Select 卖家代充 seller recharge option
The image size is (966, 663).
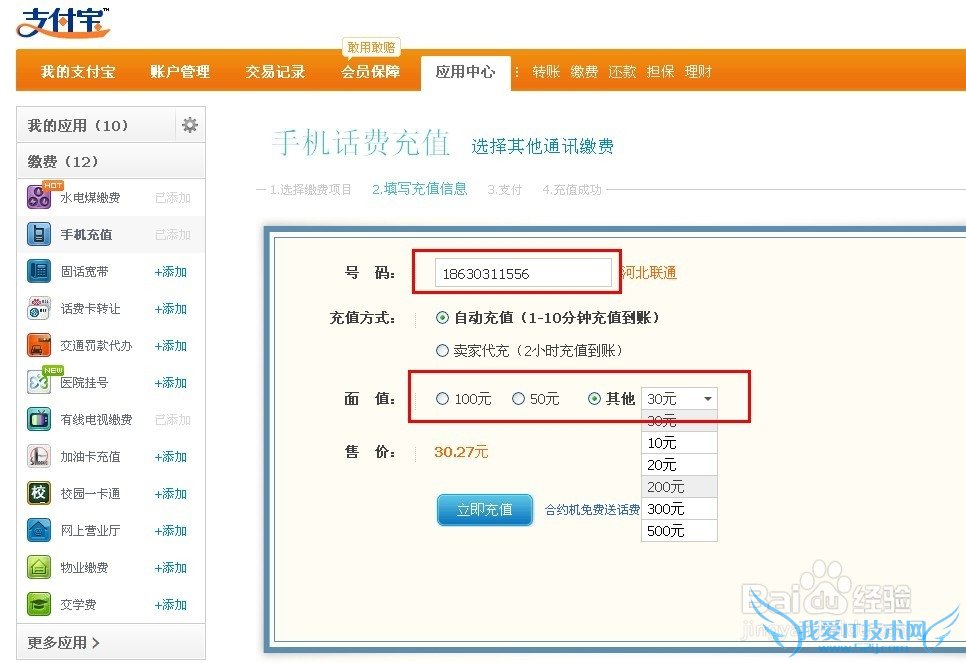tap(442, 351)
